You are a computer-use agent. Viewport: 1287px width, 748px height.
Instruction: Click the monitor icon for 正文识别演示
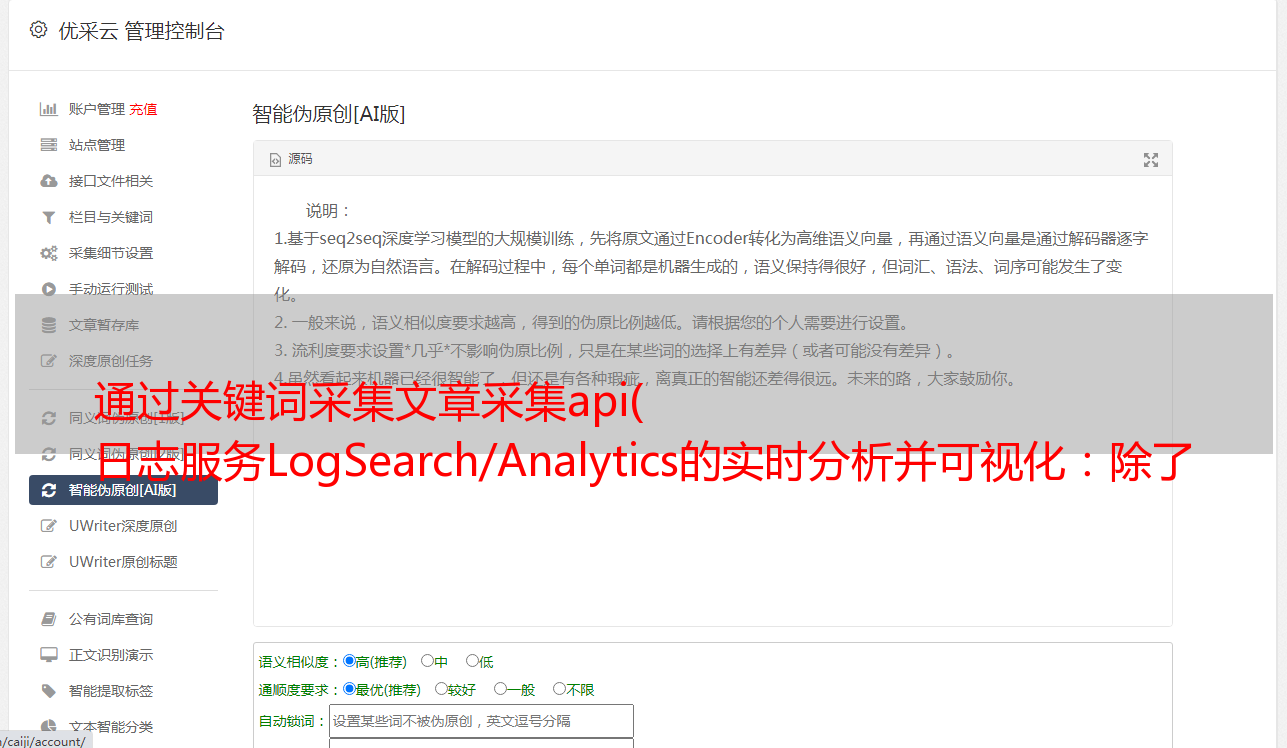click(48, 655)
